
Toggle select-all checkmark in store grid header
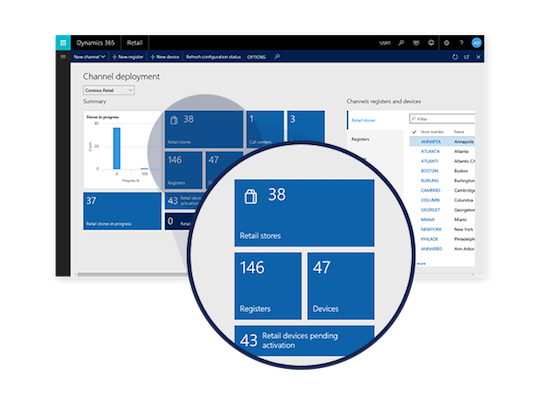tap(414, 132)
